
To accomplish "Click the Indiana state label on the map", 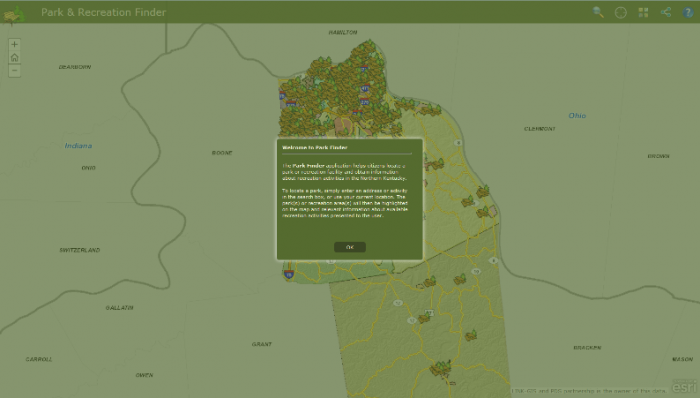I will [x=78, y=145].
